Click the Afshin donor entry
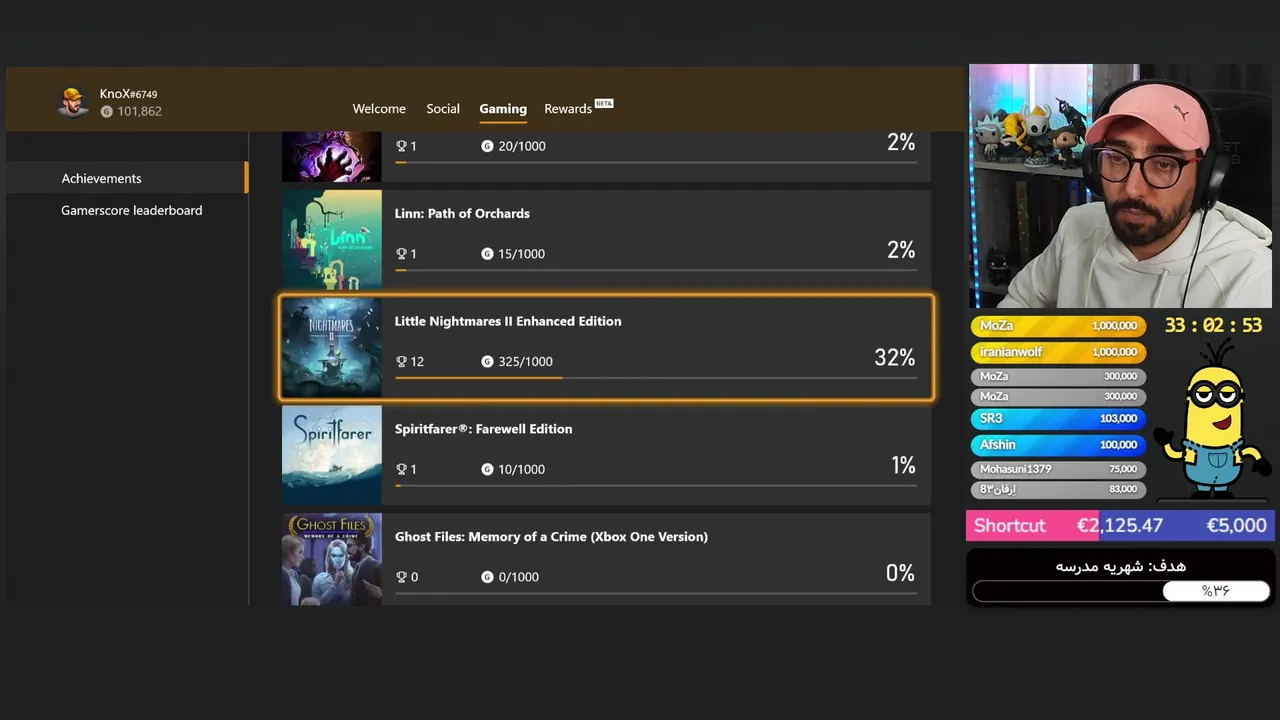Screen dimensions: 1280x720 (1058, 445)
